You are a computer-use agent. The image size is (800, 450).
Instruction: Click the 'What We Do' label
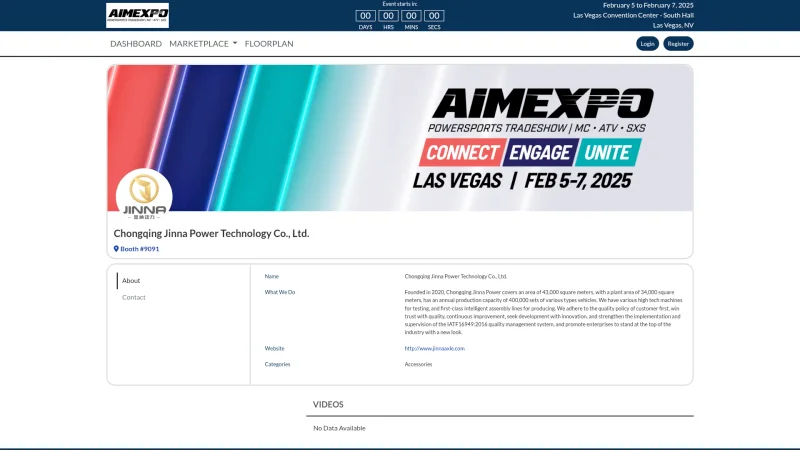click(x=280, y=292)
